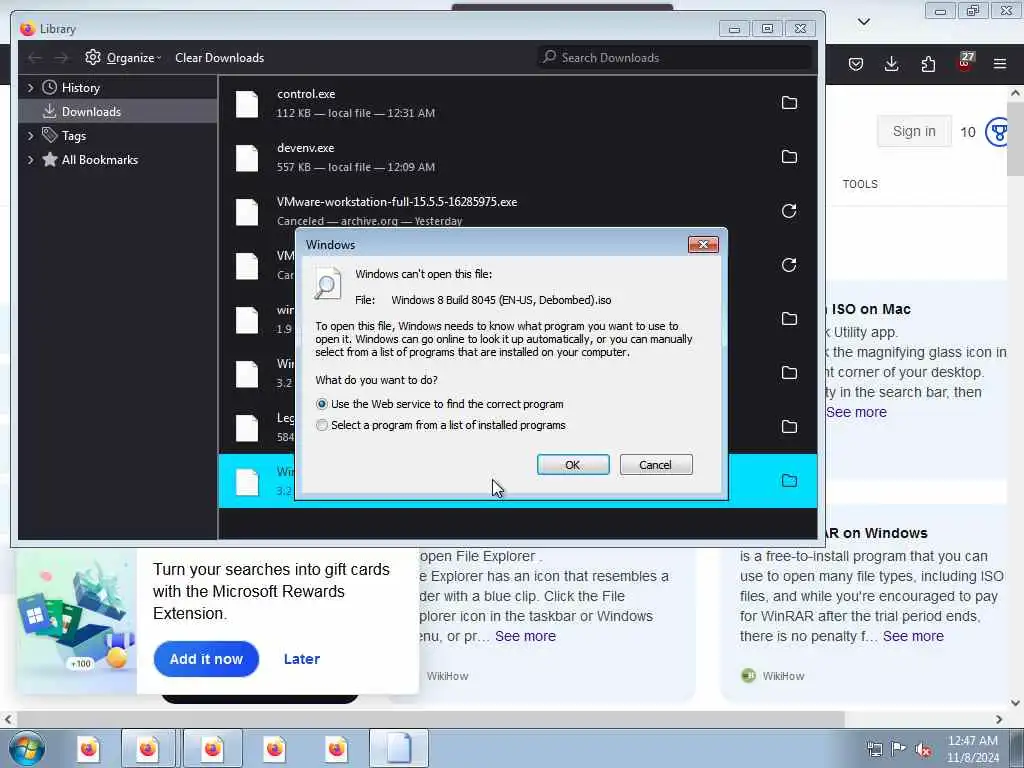
Task: Click the list all tabs chevron
Action: pos(863,22)
